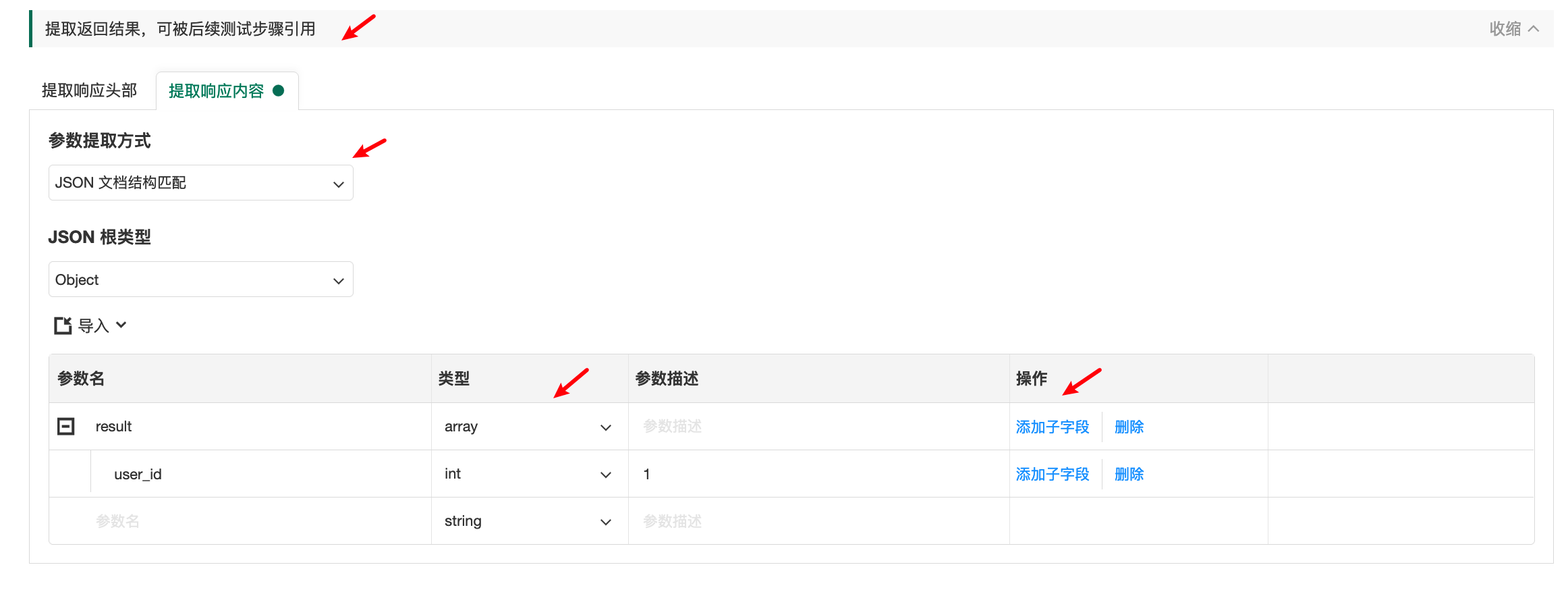Screen dimensions: 1568x590
Task: Click 添加子字段 for the user_id row
Action: point(1052,474)
